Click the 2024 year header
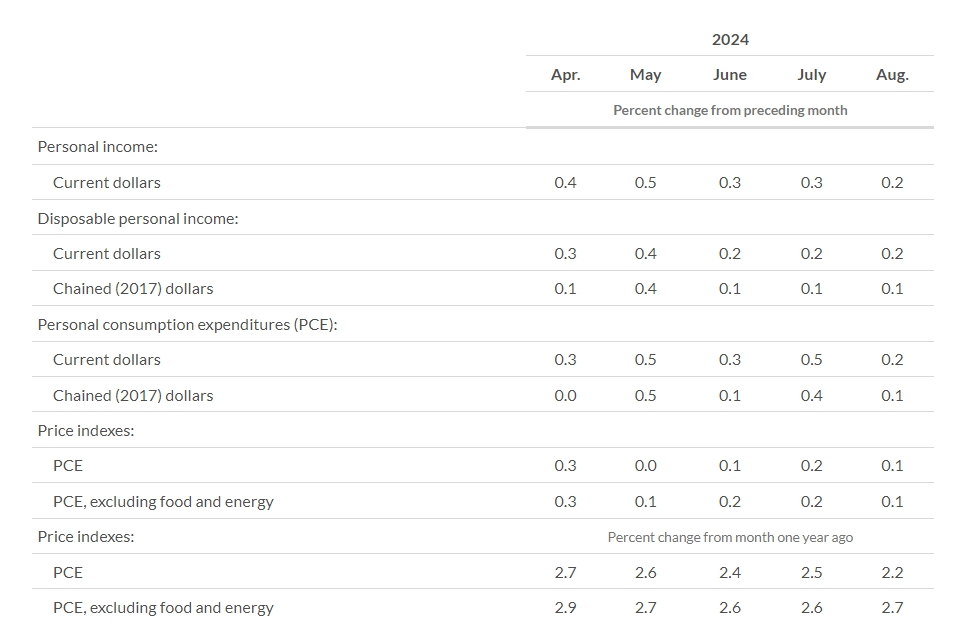967x638 pixels. (x=730, y=40)
